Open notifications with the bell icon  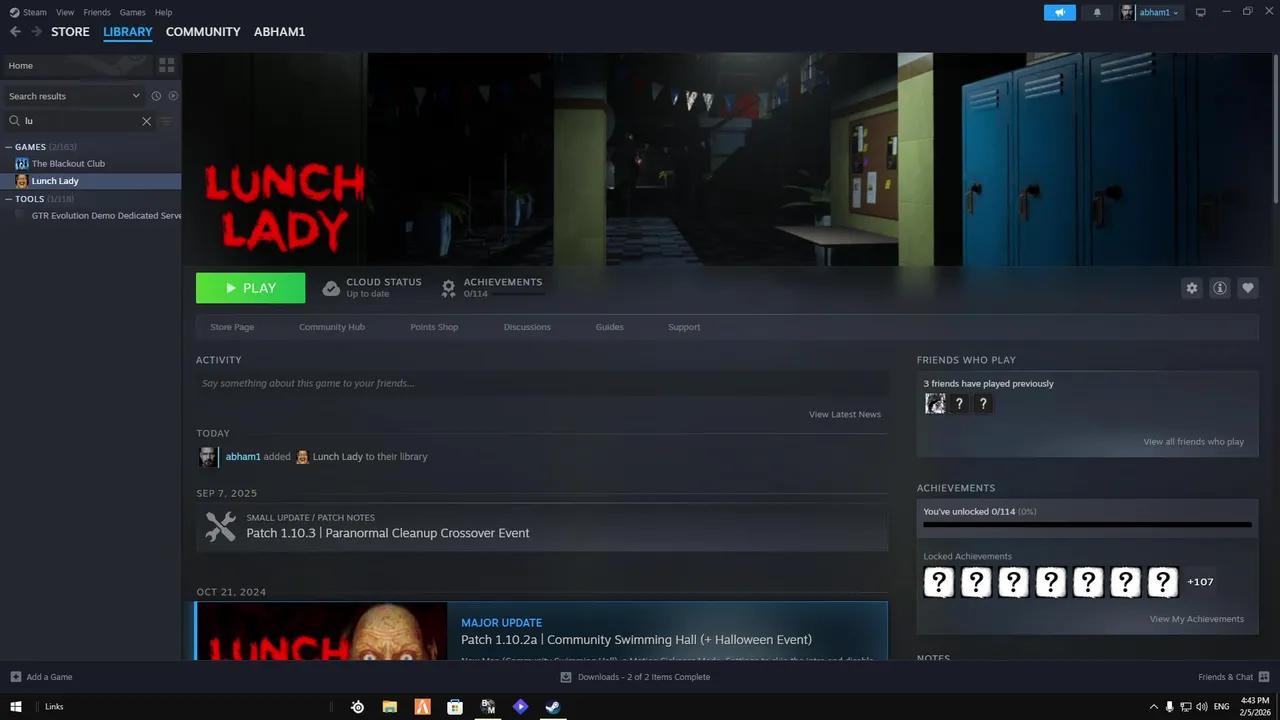1097,12
